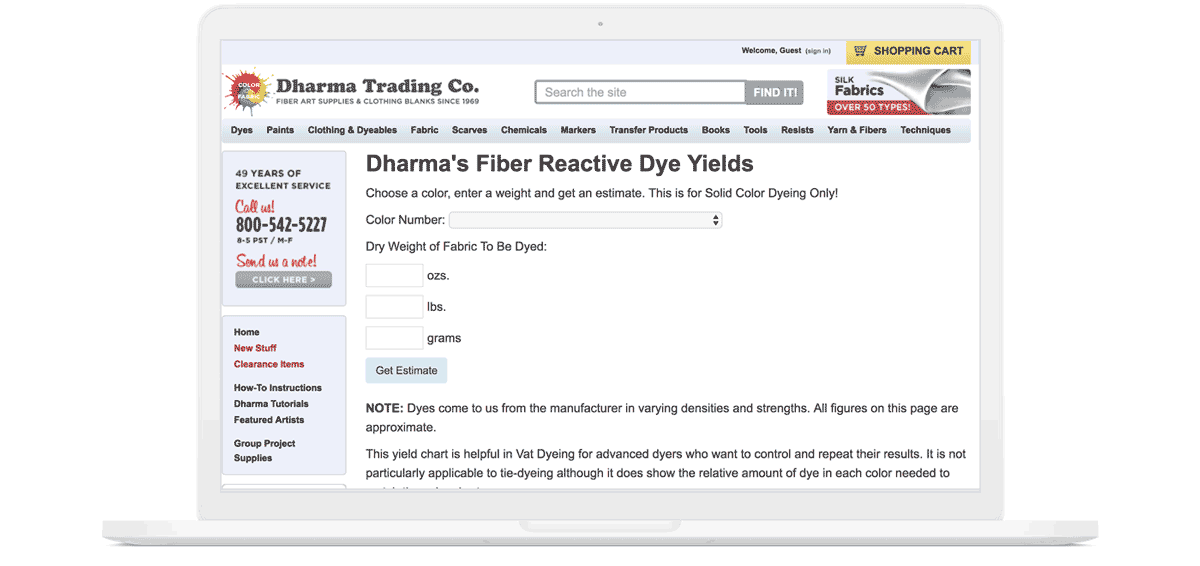The height and width of the screenshot is (566, 1200).
Task: Click the Dharma Trading Co. logo
Action: click(x=352, y=92)
